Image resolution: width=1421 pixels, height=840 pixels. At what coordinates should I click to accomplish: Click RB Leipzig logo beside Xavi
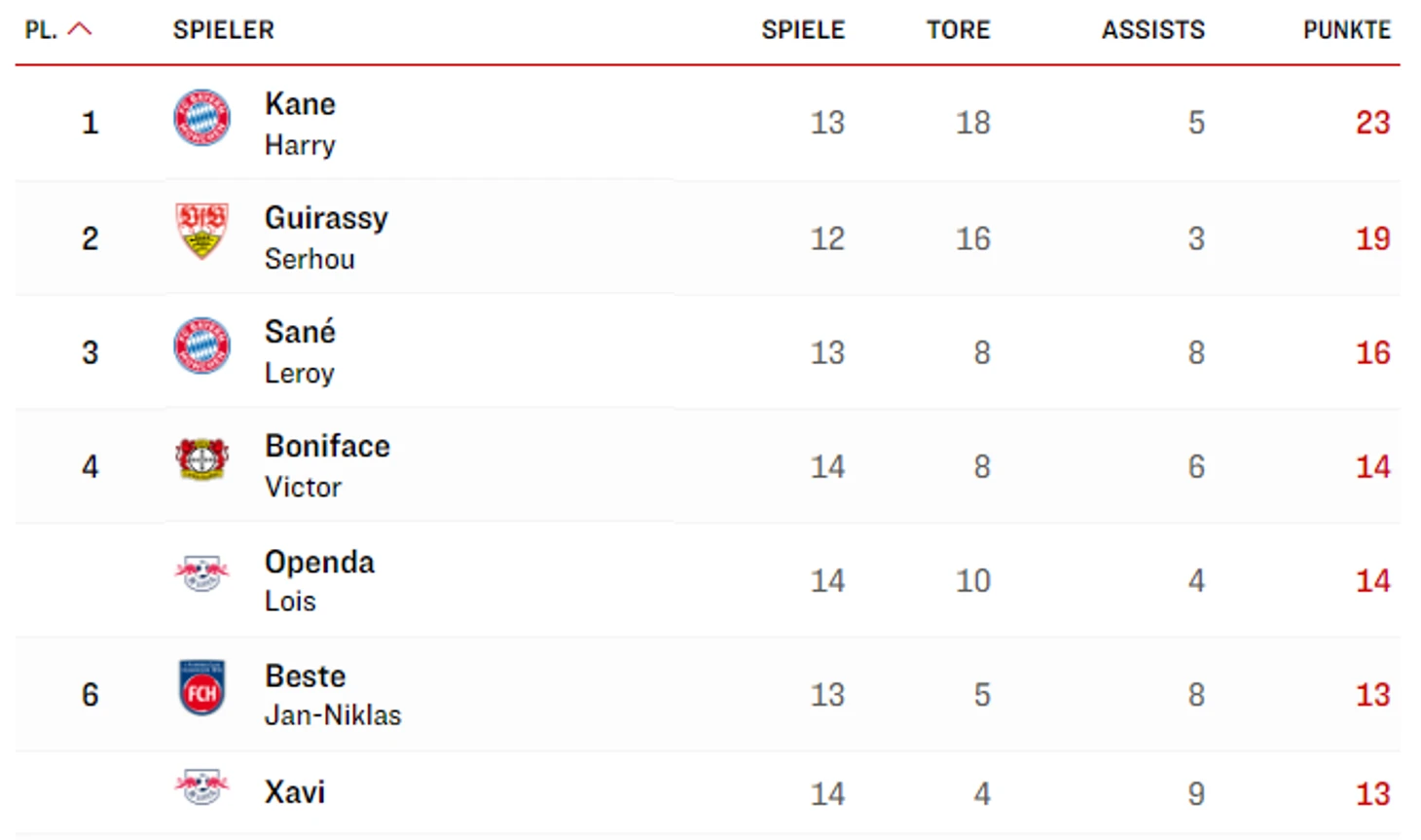coord(201,786)
